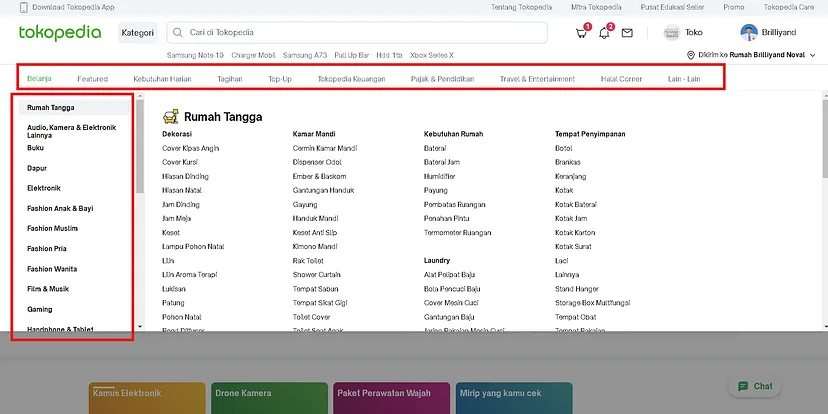Click the sidebar scroll down arrow
Viewport: 828px width, 414px height.
[x=140, y=327]
